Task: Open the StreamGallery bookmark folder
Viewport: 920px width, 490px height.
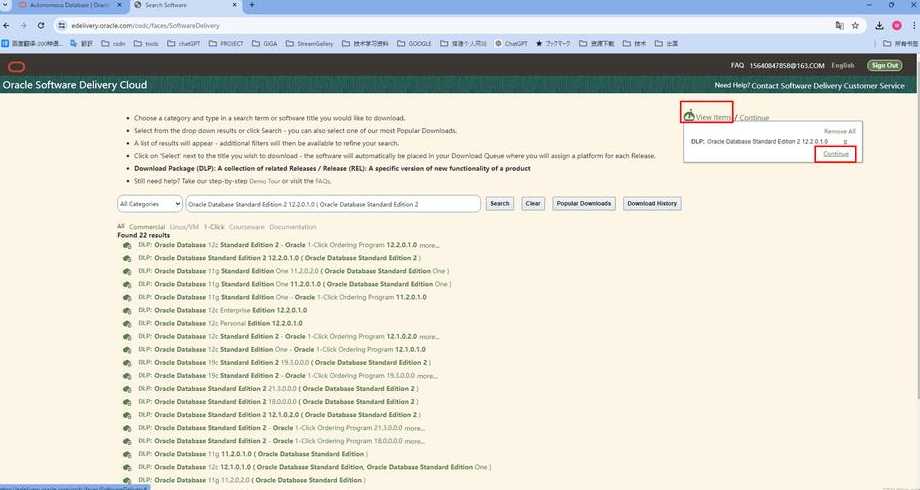Action: [309, 43]
